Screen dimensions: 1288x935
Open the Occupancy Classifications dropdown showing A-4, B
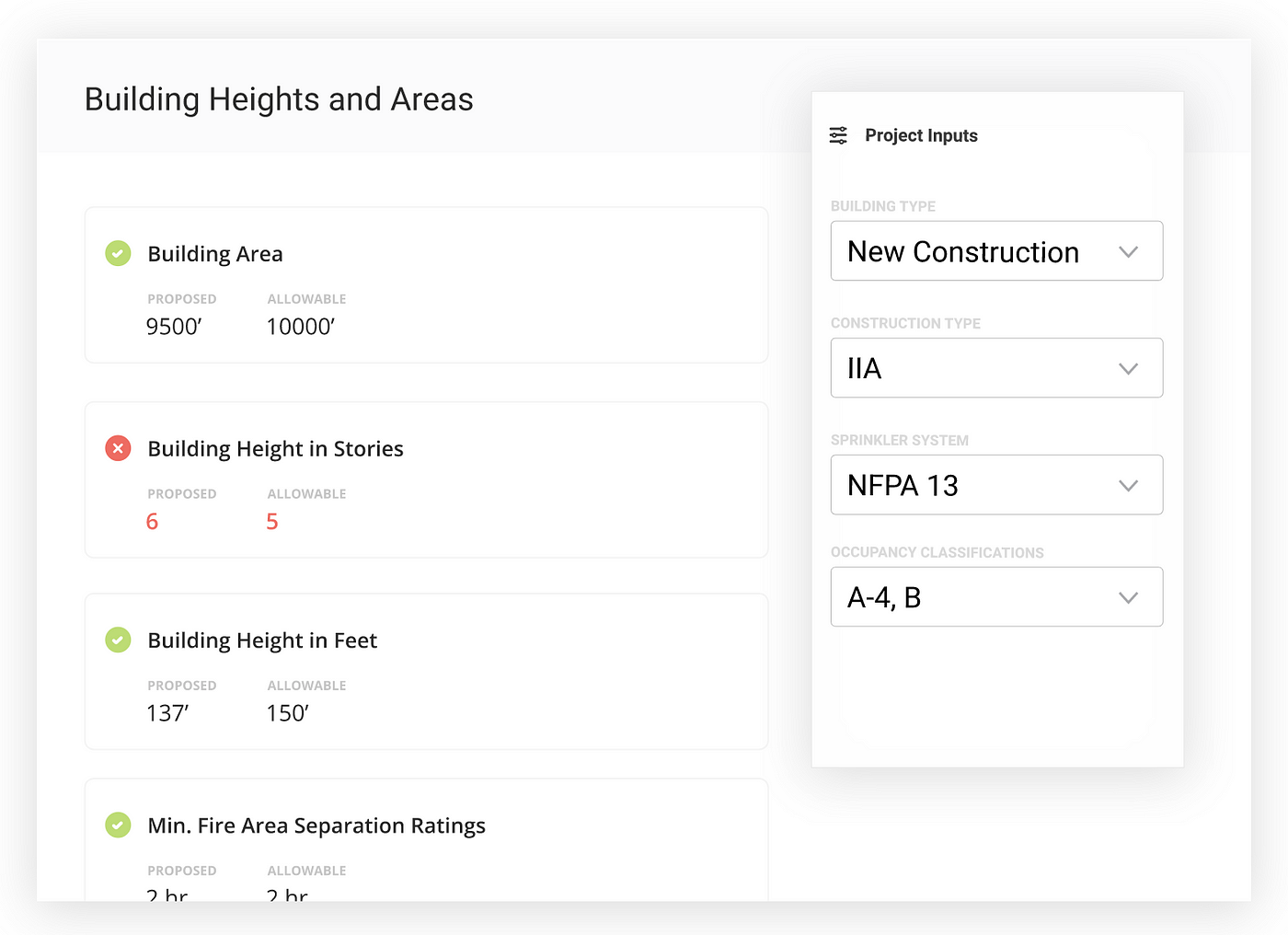click(996, 597)
